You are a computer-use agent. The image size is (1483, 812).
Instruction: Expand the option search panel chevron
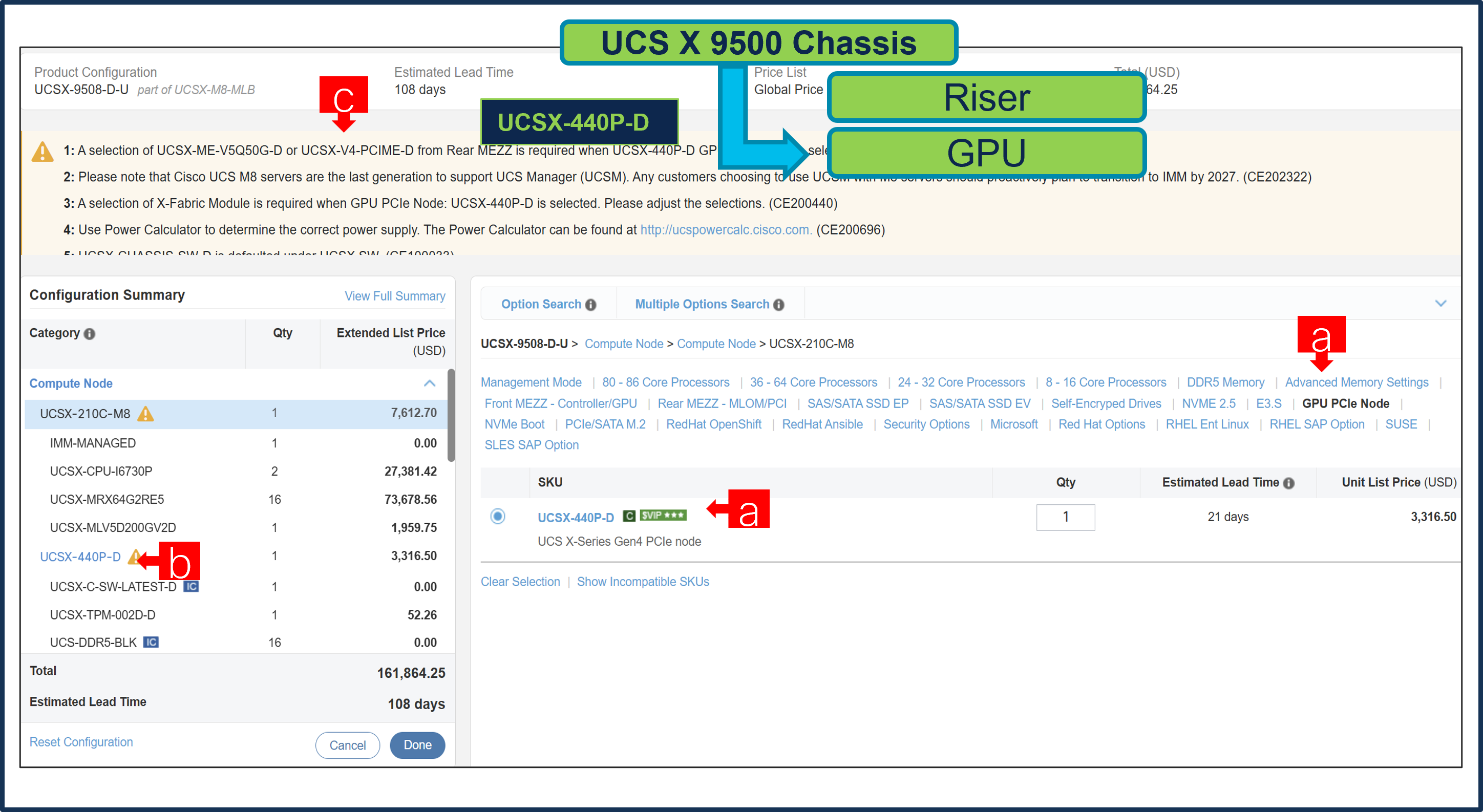click(1441, 303)
